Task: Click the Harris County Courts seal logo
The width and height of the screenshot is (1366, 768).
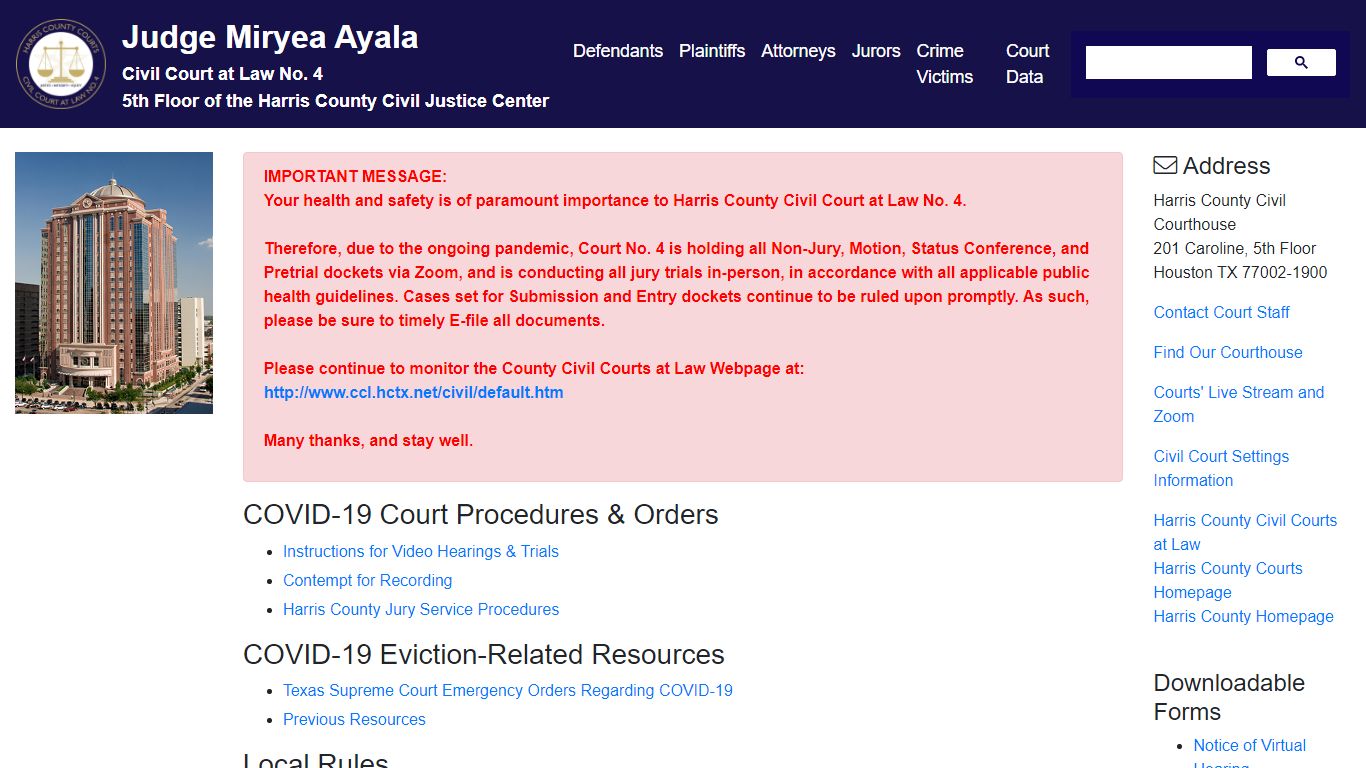Action: (x=61, y=64)
